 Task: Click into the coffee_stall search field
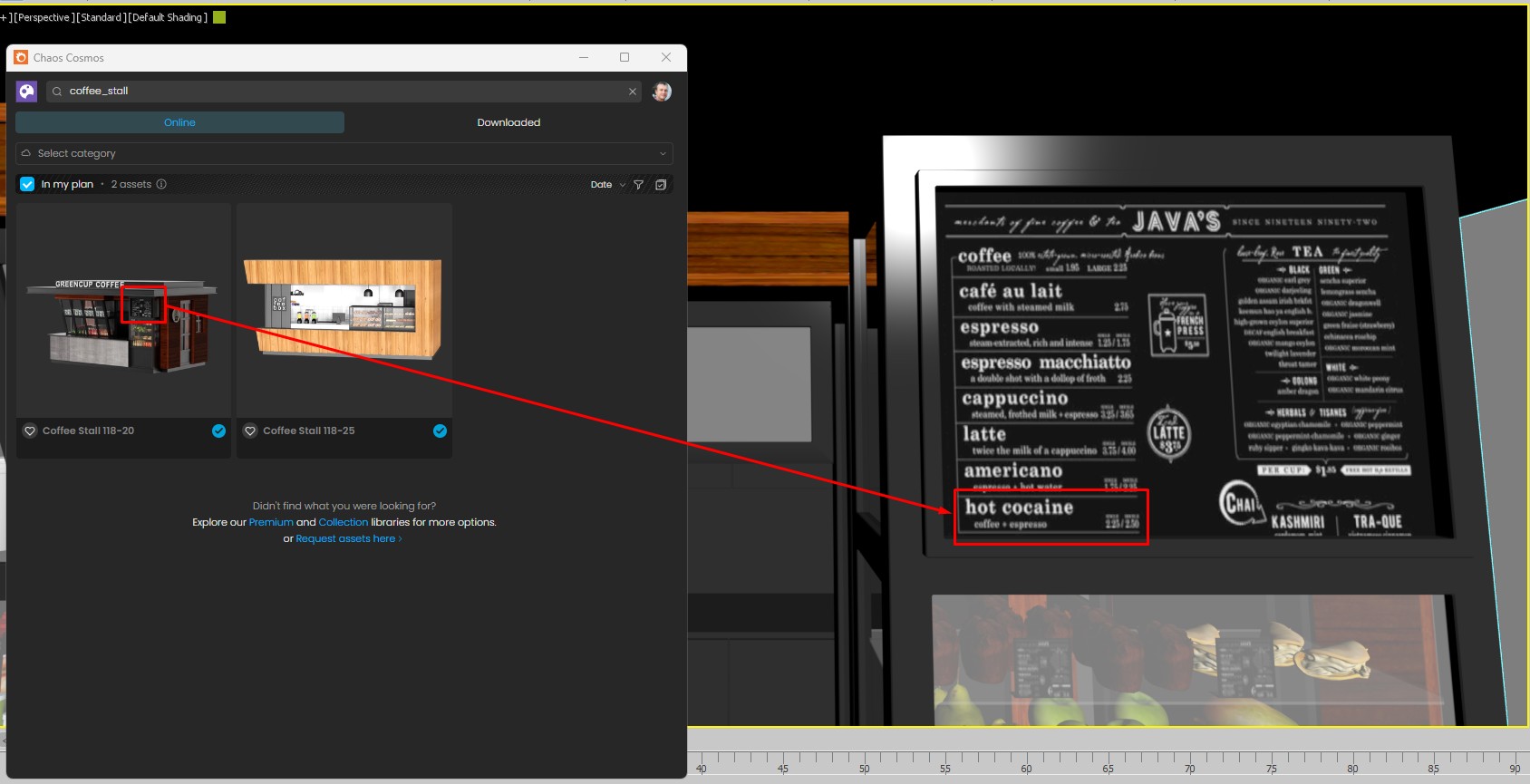point(344,92)
